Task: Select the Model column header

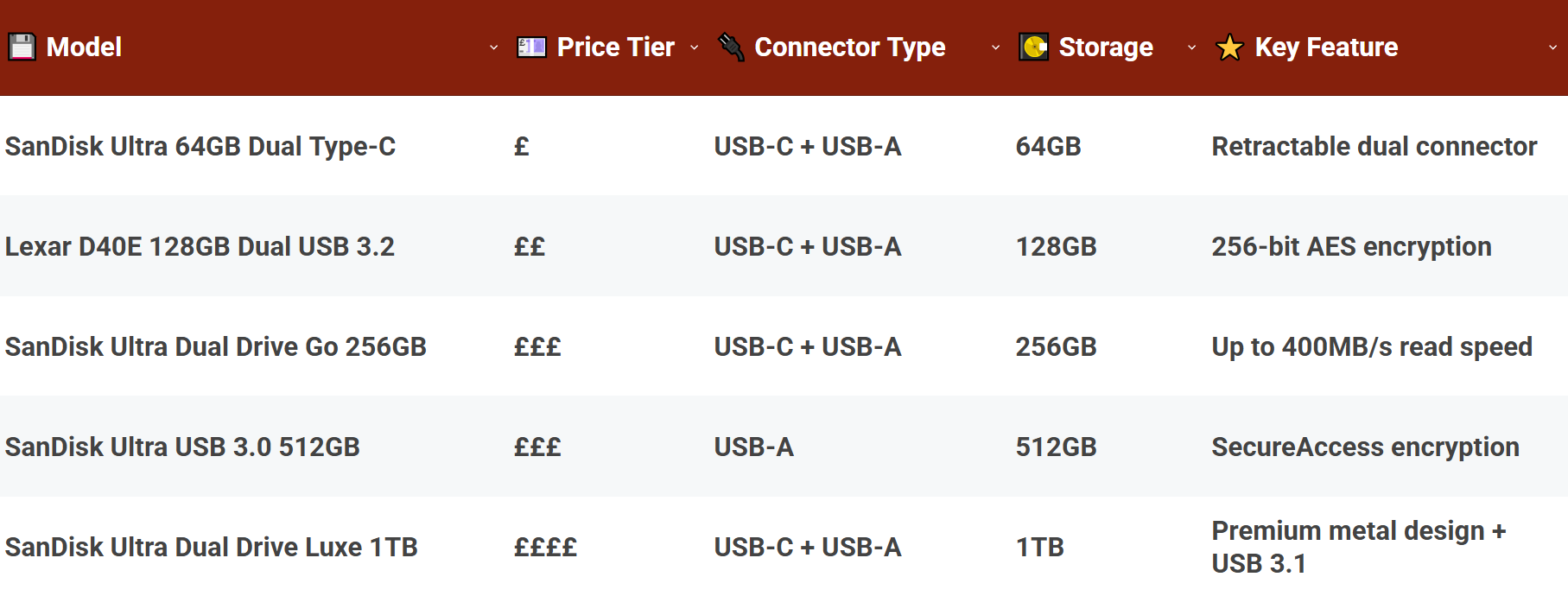Action: [84, 47]
